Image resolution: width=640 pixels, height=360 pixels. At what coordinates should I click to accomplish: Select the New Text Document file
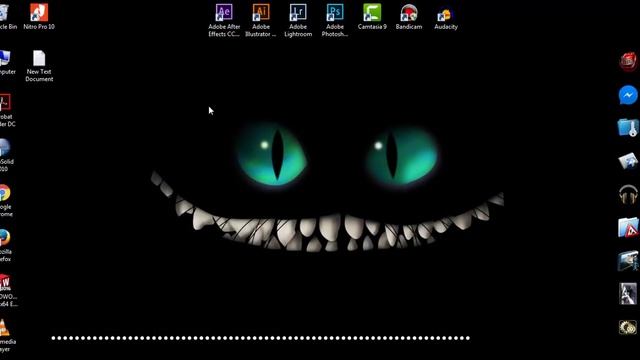coord(39,66)
